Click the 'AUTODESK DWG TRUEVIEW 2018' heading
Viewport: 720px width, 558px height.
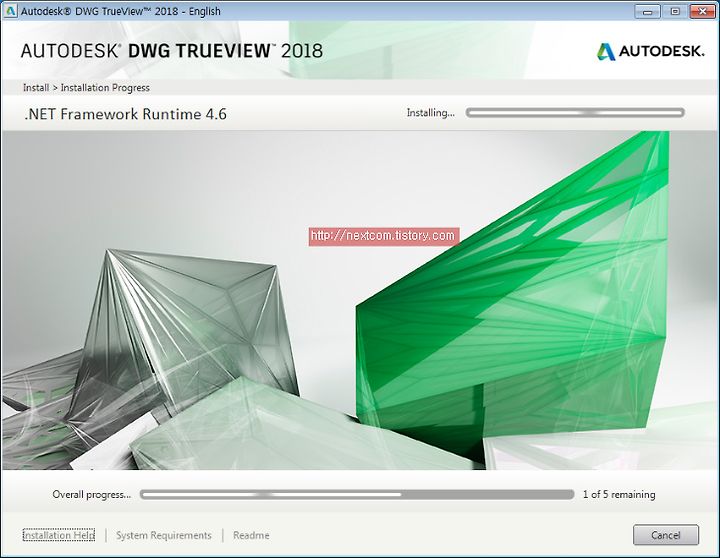click(x=171, y=51)
